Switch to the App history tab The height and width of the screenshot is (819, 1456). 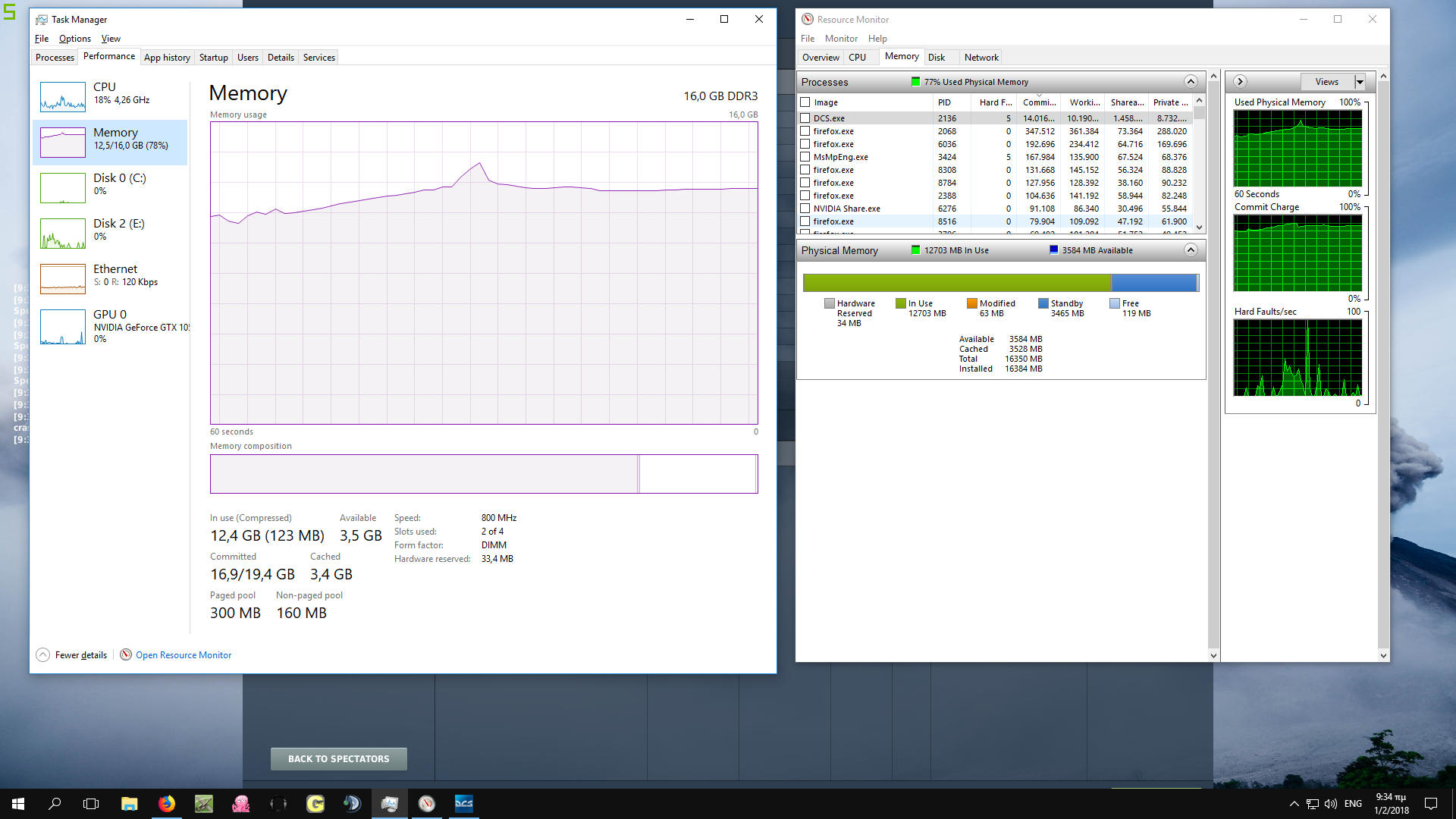click(x=167, y=58)
